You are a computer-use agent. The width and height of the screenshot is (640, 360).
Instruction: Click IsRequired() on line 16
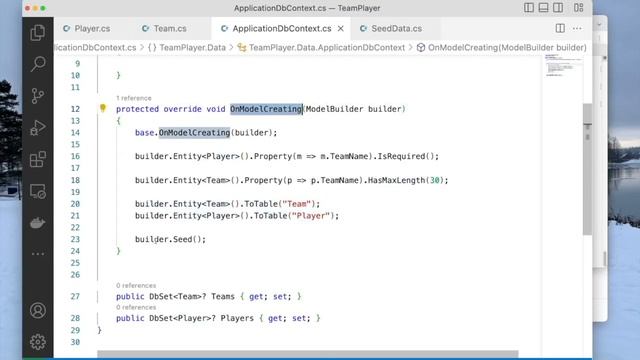pos(405,156)
